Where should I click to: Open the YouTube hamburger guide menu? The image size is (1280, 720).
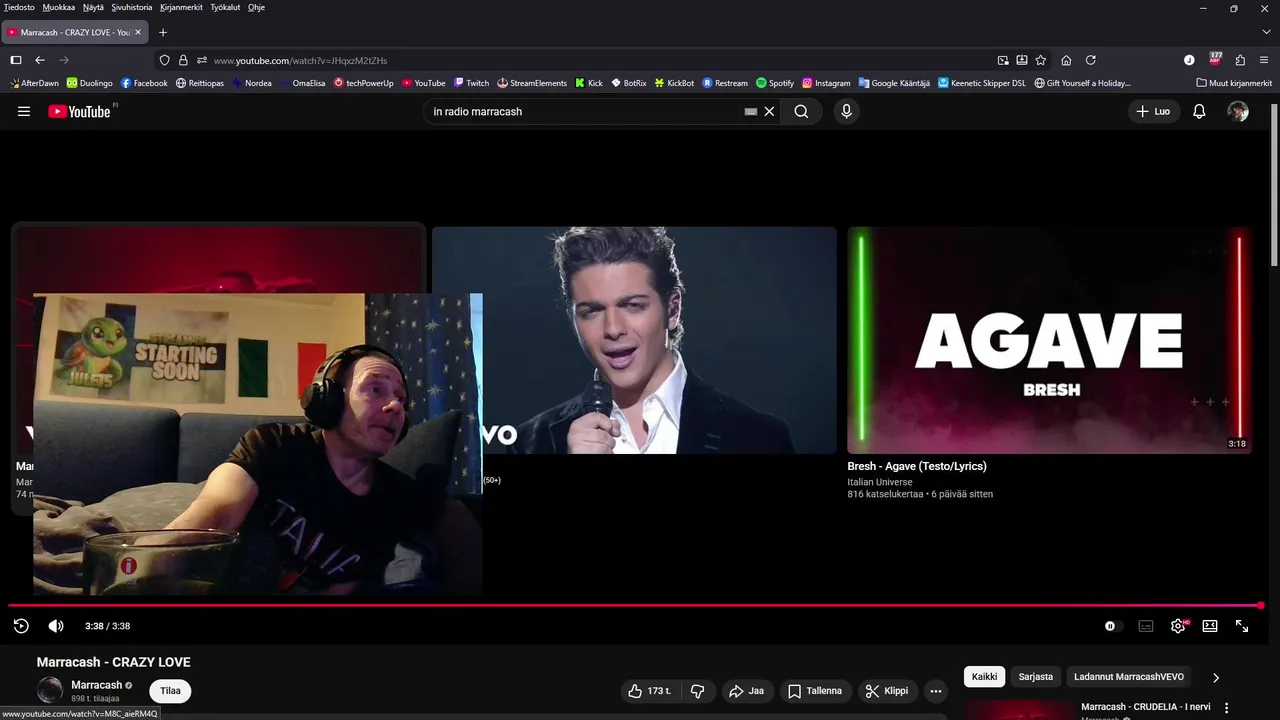pyautogui.click(x=24, y=112)
